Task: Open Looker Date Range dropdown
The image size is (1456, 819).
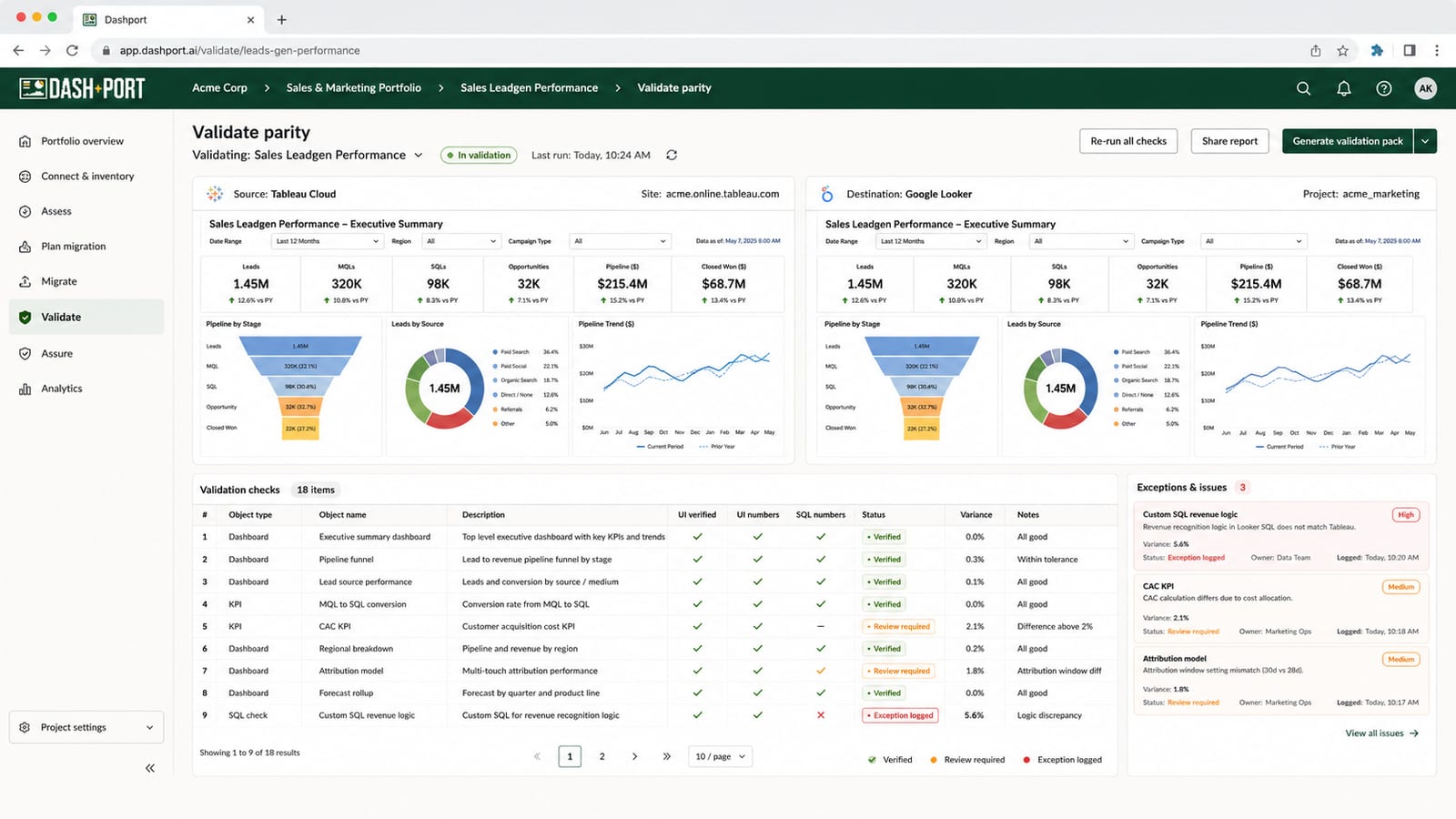Action: click(931, 241)
